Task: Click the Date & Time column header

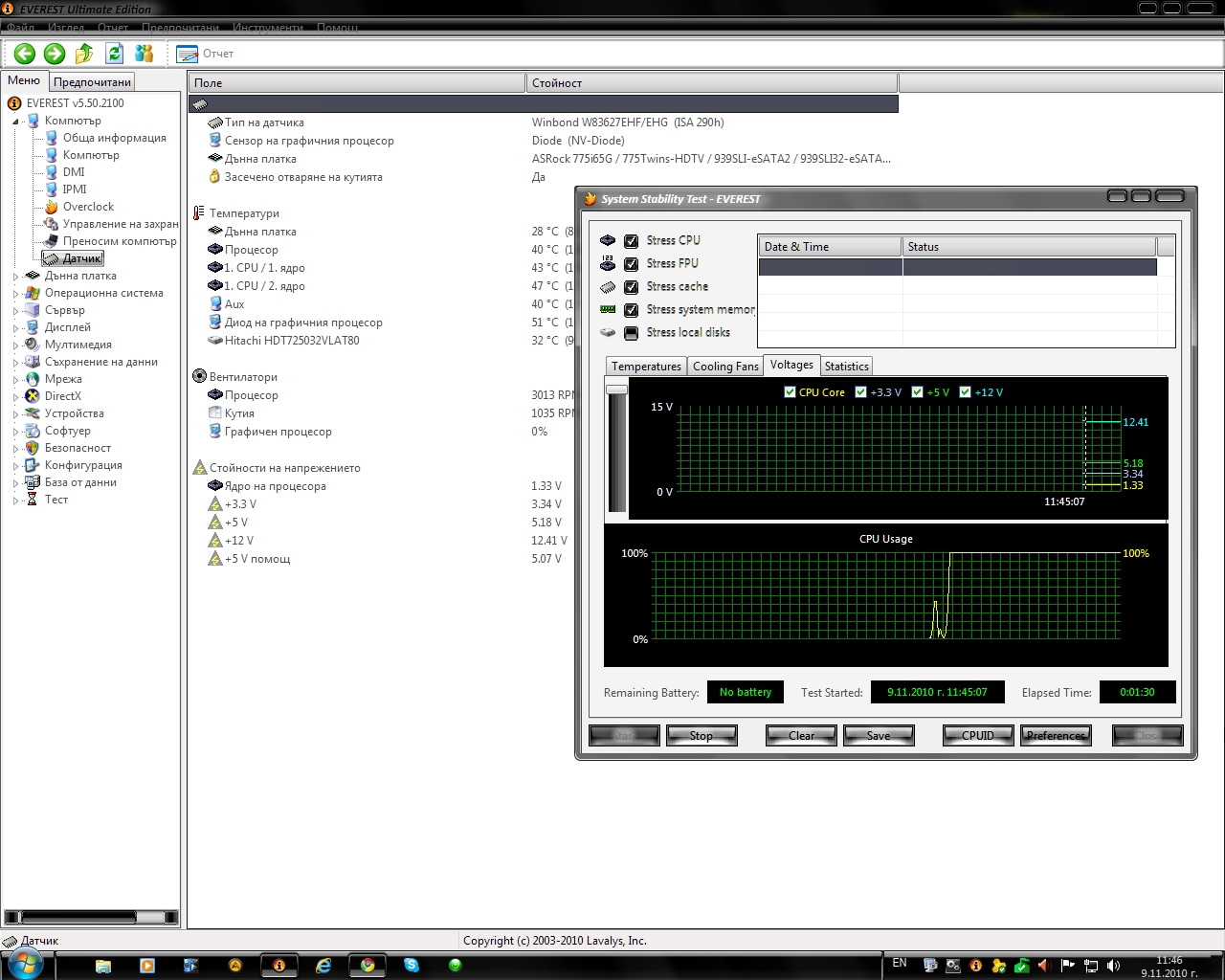Action: [830, 247]
